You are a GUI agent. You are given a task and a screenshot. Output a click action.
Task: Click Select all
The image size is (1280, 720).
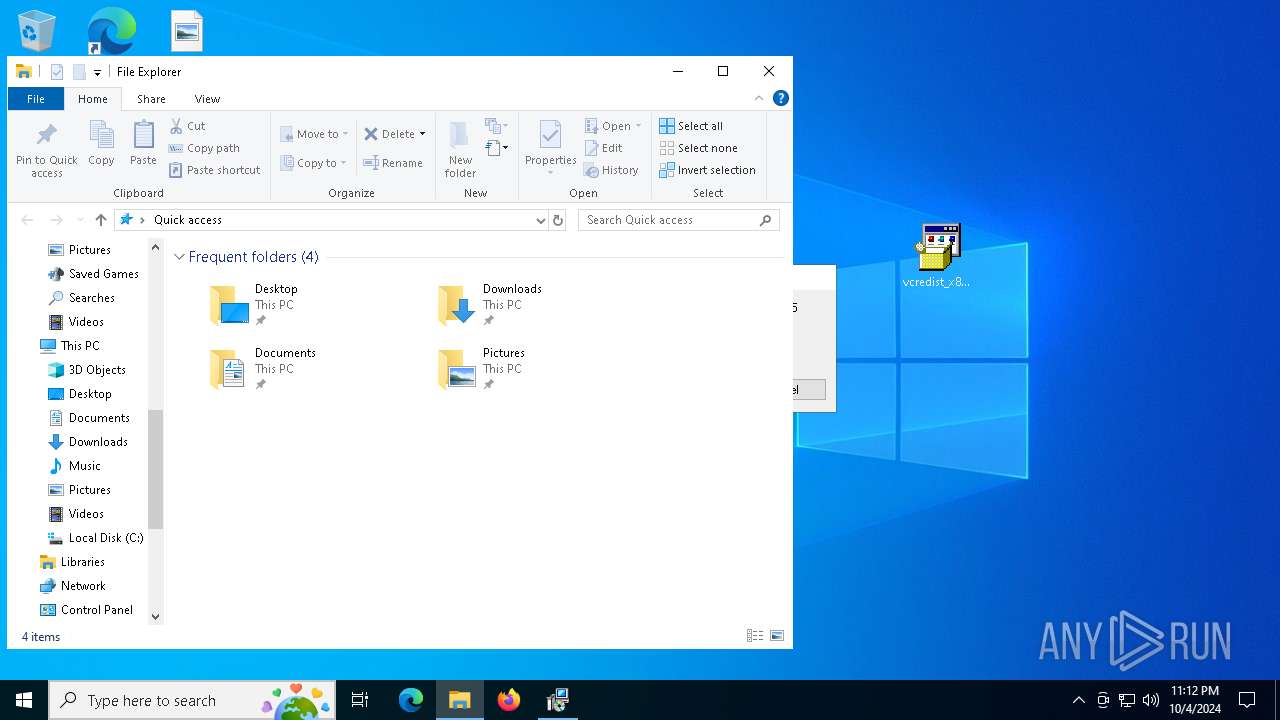coord(691,126)
